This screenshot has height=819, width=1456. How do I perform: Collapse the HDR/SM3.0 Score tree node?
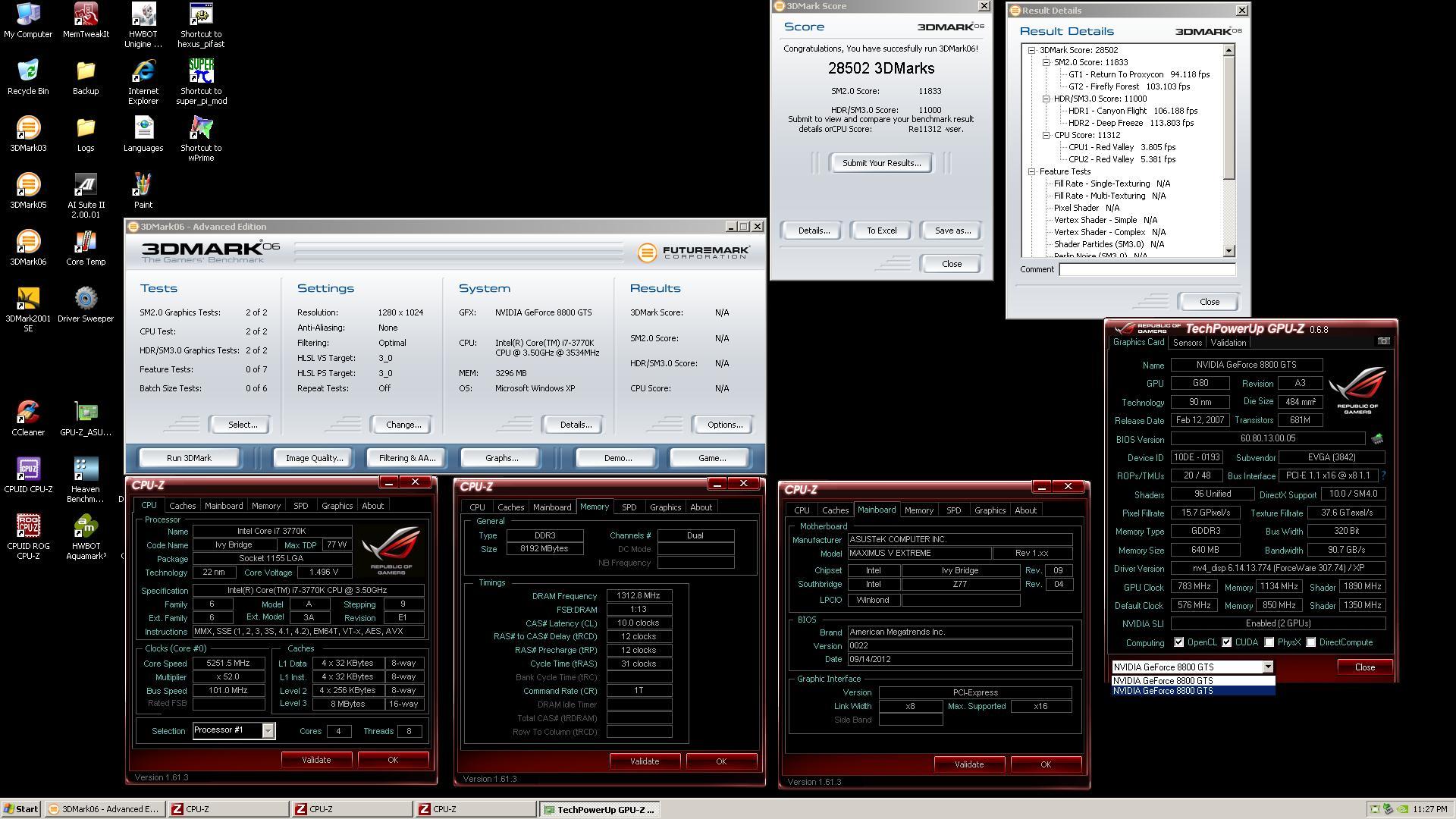point(1046,99)
